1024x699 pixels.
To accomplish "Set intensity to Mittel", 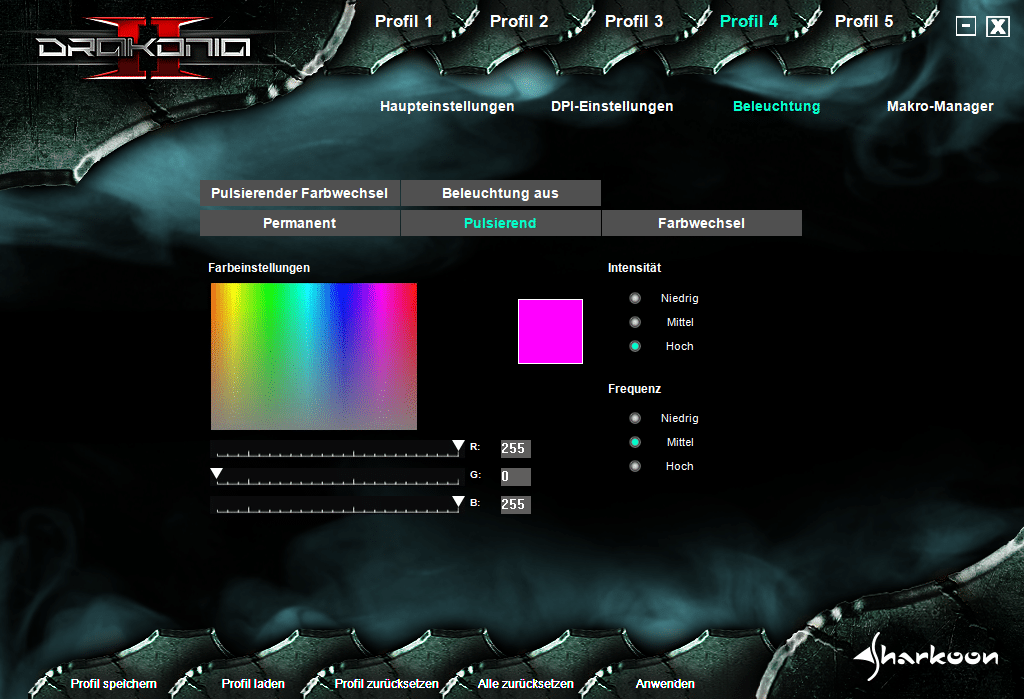I will click(x=635, y=322).
